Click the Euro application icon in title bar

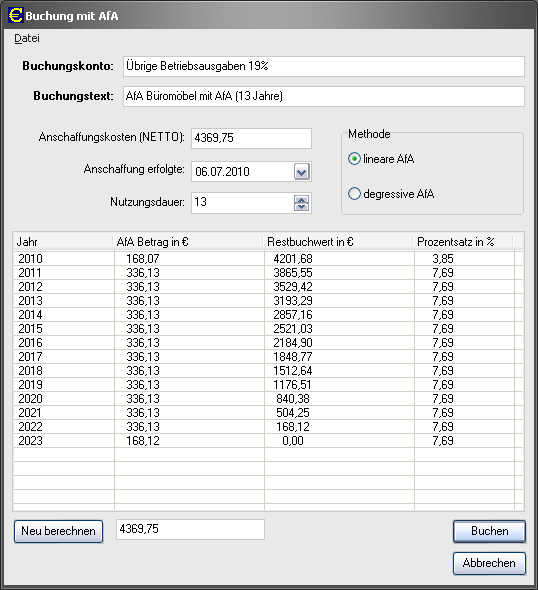pos(15,15)
